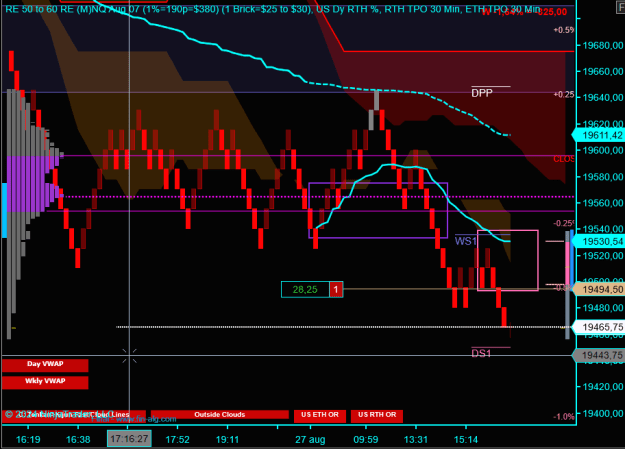Click the 17:52 time axis label
Image resolution: width=625 pixels, height=449 pixels.
point(177,439)
